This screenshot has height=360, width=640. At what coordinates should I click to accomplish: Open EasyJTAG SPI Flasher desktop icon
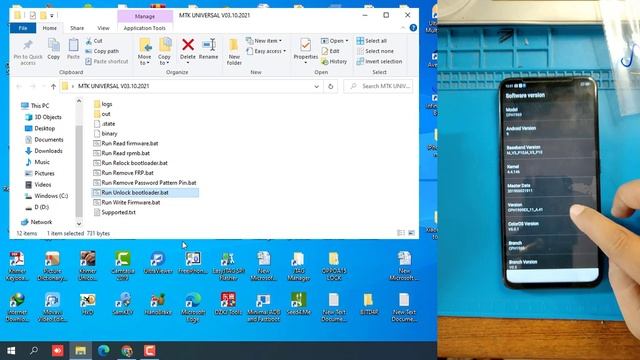click(228, 266)
